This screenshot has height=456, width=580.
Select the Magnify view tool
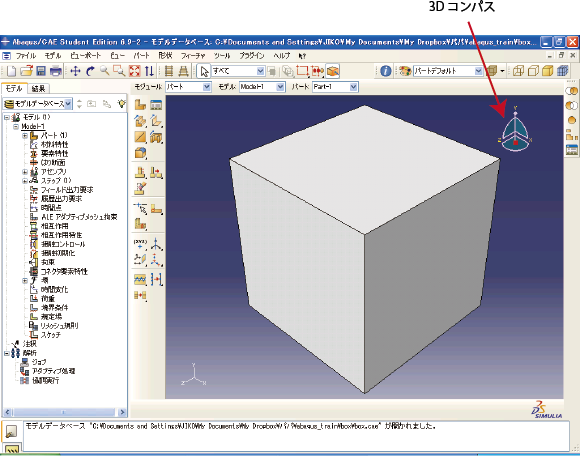point(105,71)
